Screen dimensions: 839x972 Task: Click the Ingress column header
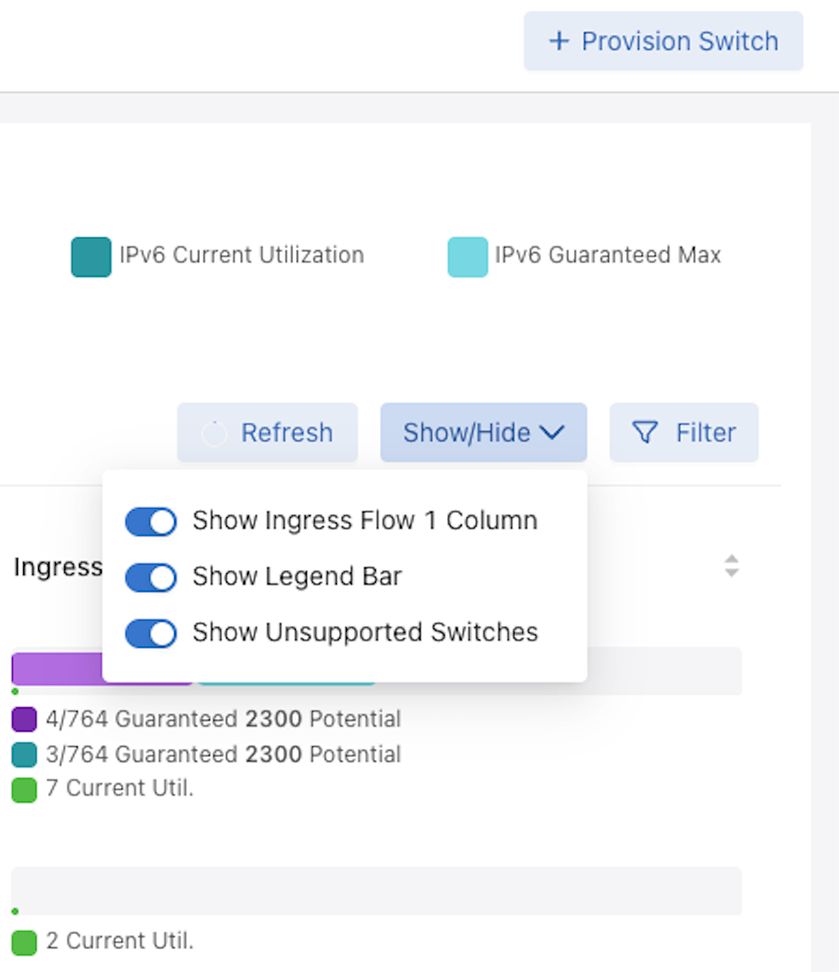[x=57, y=567]
